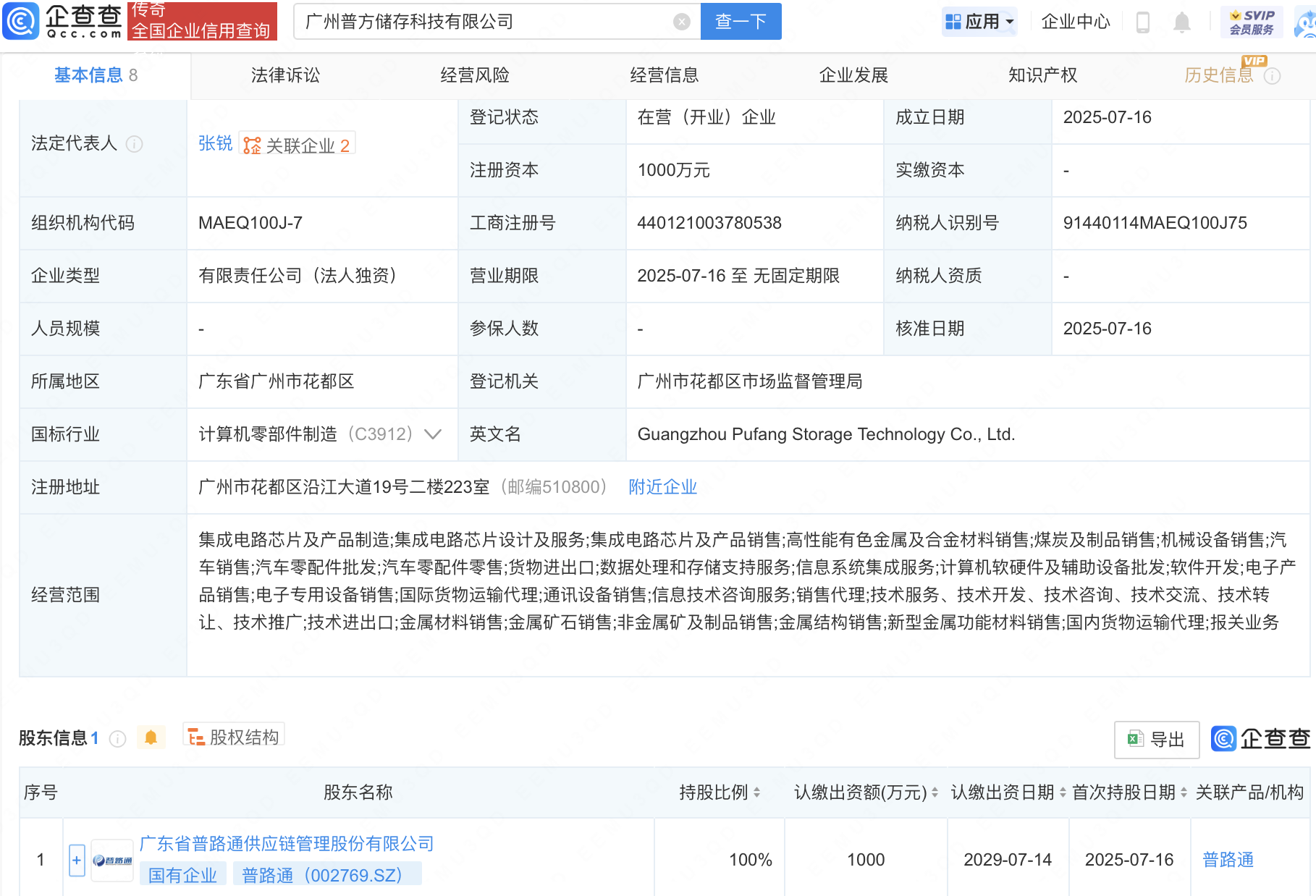
Task: Click business term 2025-07-16 至 无固定期限
Action: (x=738, y=276)
